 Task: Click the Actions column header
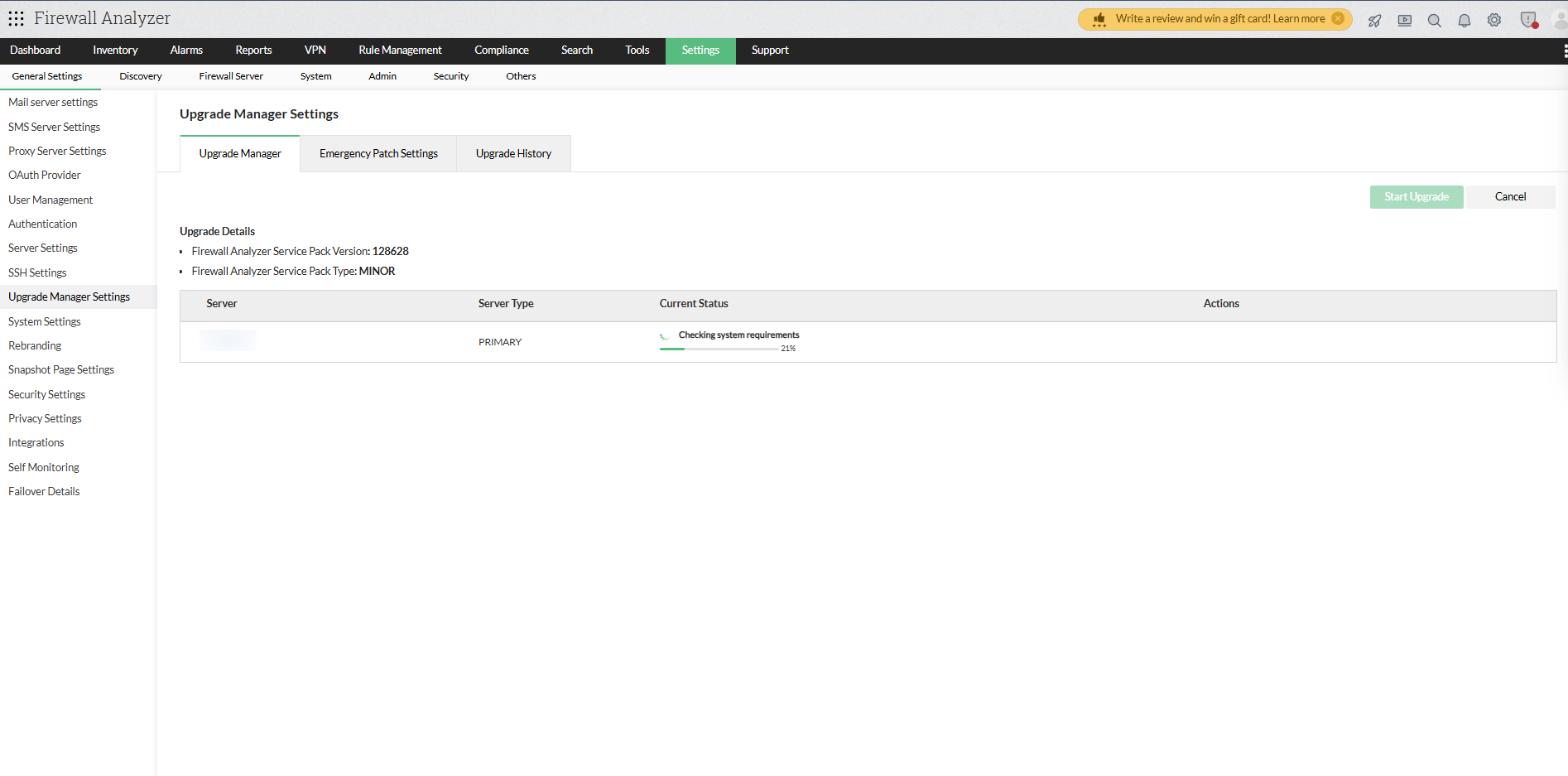point(1221,304)
